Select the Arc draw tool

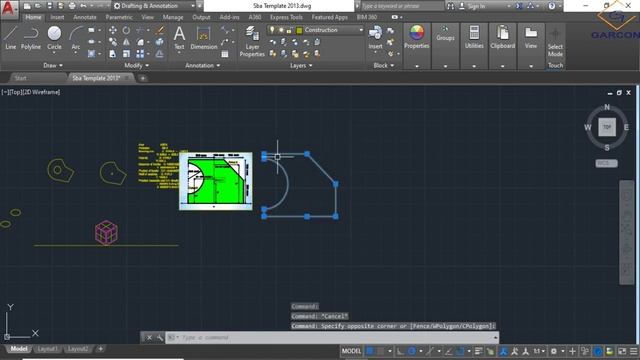pos(76,38)
